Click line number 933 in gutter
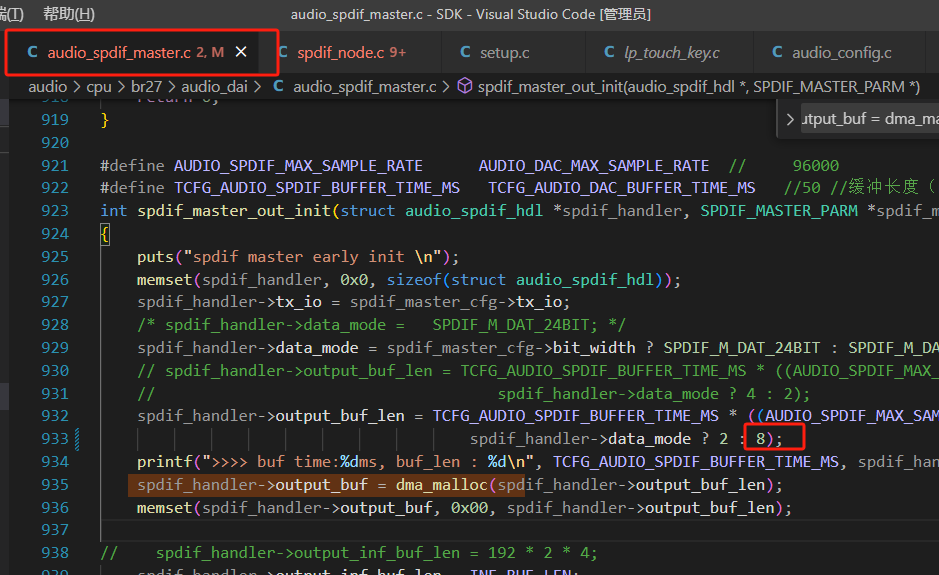 (55, 439)
